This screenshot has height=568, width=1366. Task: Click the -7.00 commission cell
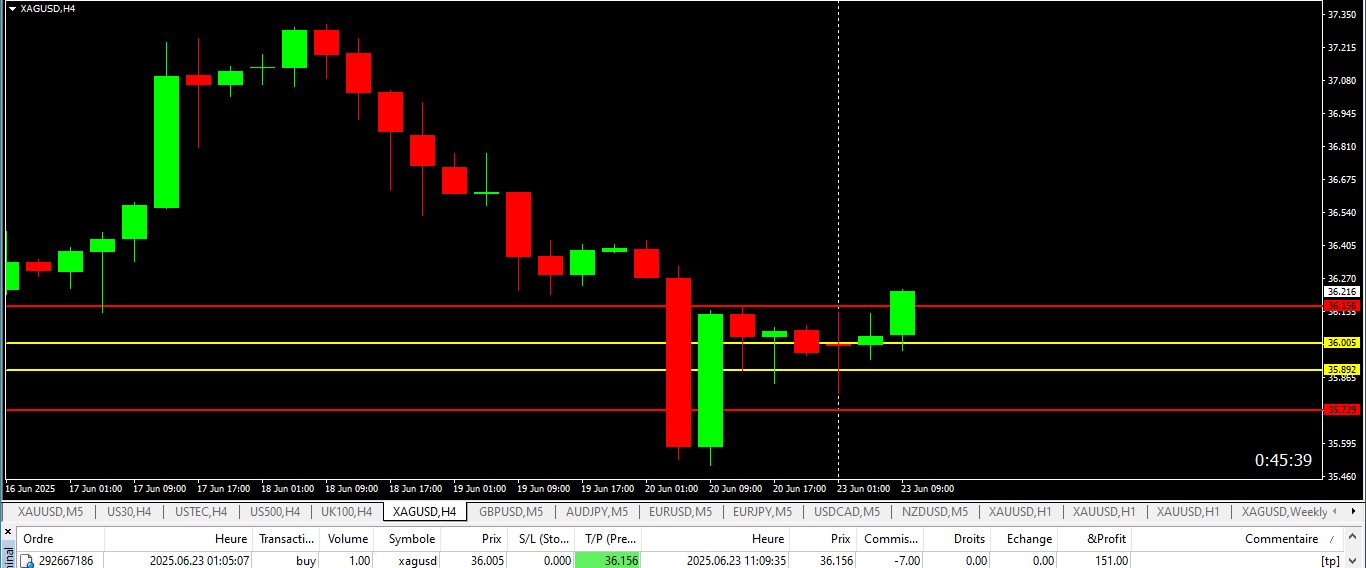point(907,561)
